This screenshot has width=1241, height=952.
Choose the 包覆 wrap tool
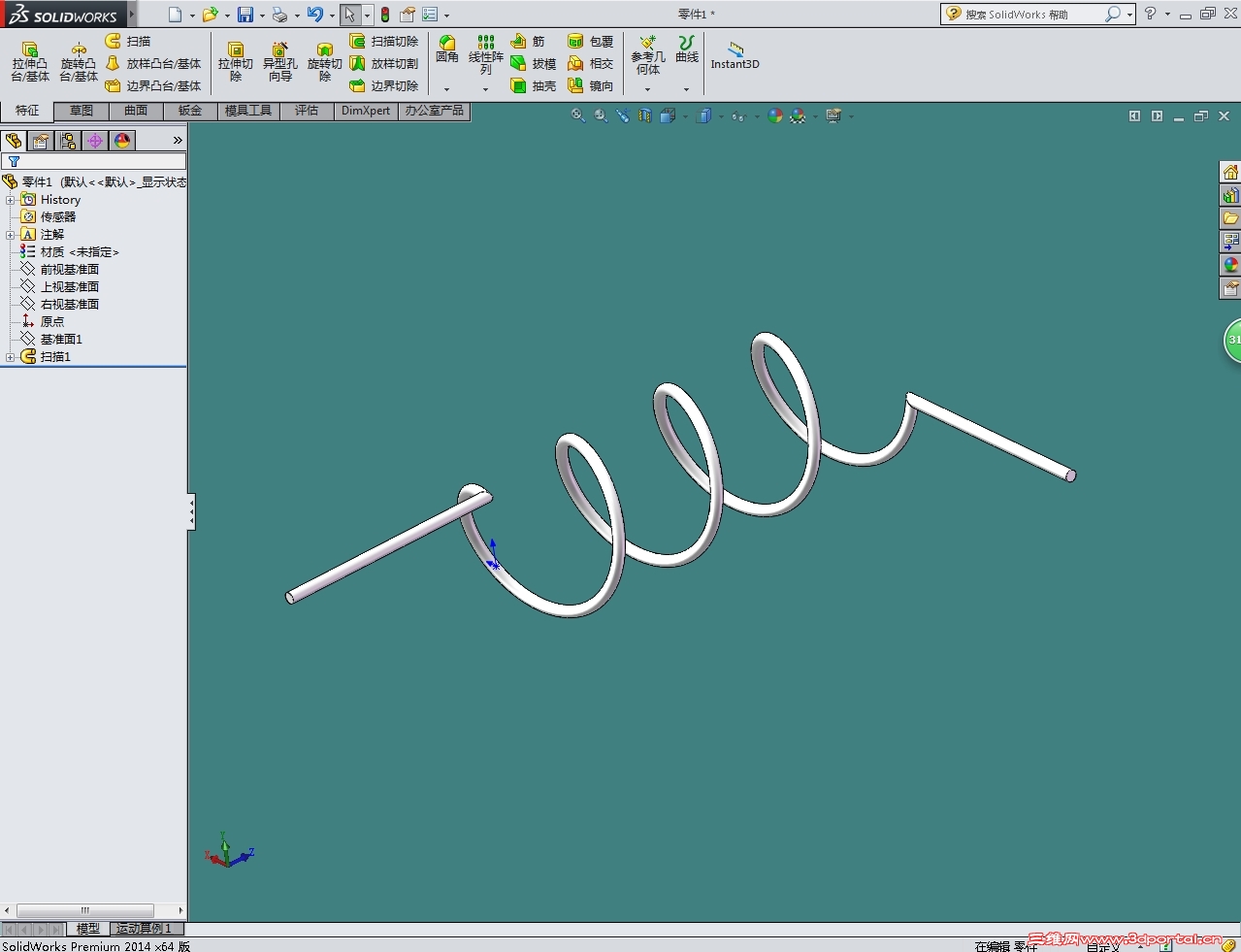pyautogui.click(x=591, y=41)
